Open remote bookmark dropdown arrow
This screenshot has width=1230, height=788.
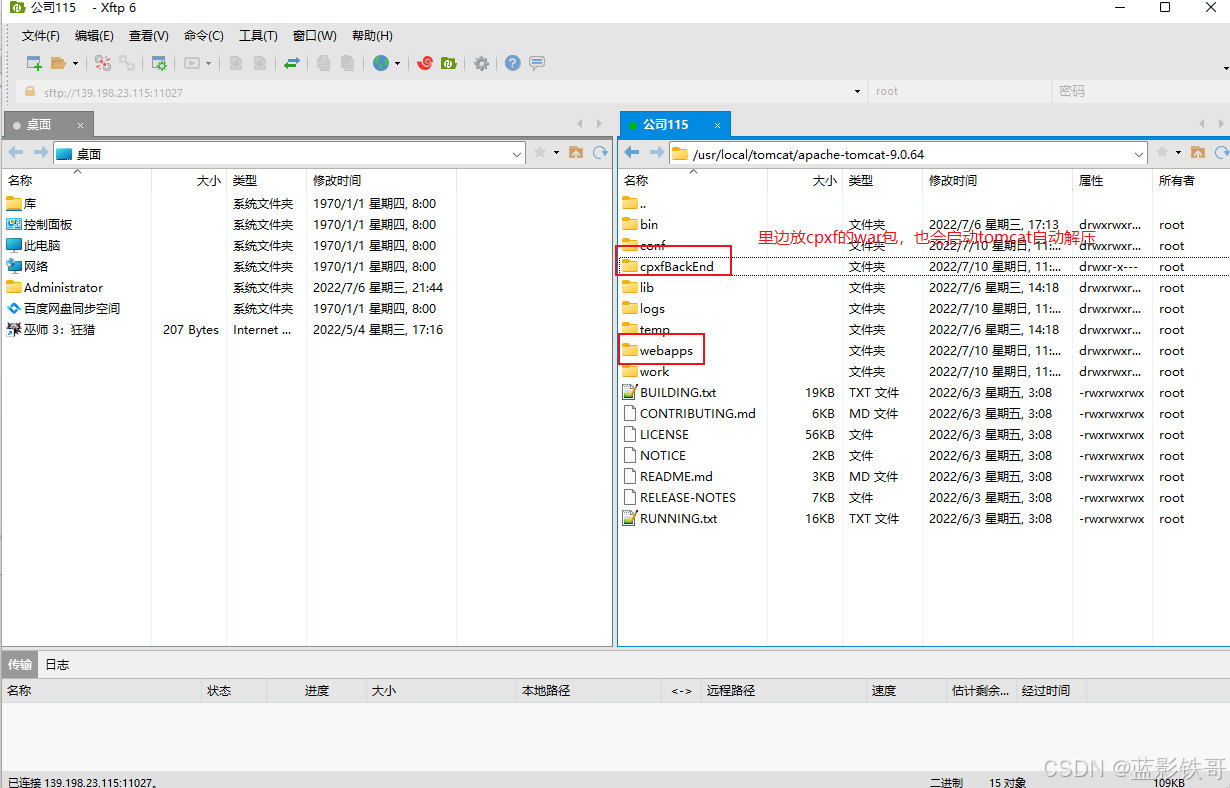[x=1178, y=153]
